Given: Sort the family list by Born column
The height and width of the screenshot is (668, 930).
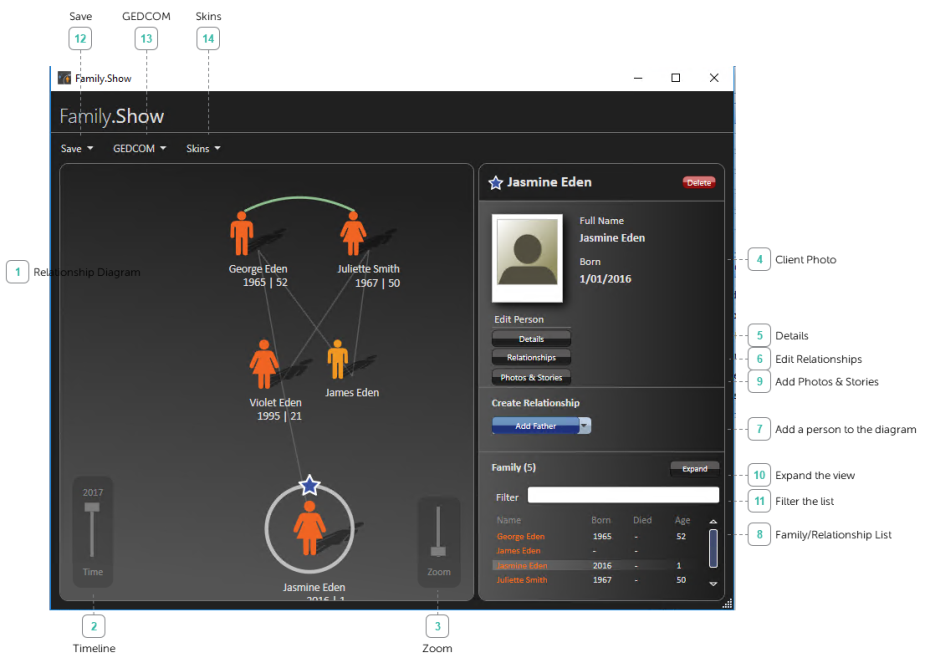Looking at the screenshot, I should (601, 520).
